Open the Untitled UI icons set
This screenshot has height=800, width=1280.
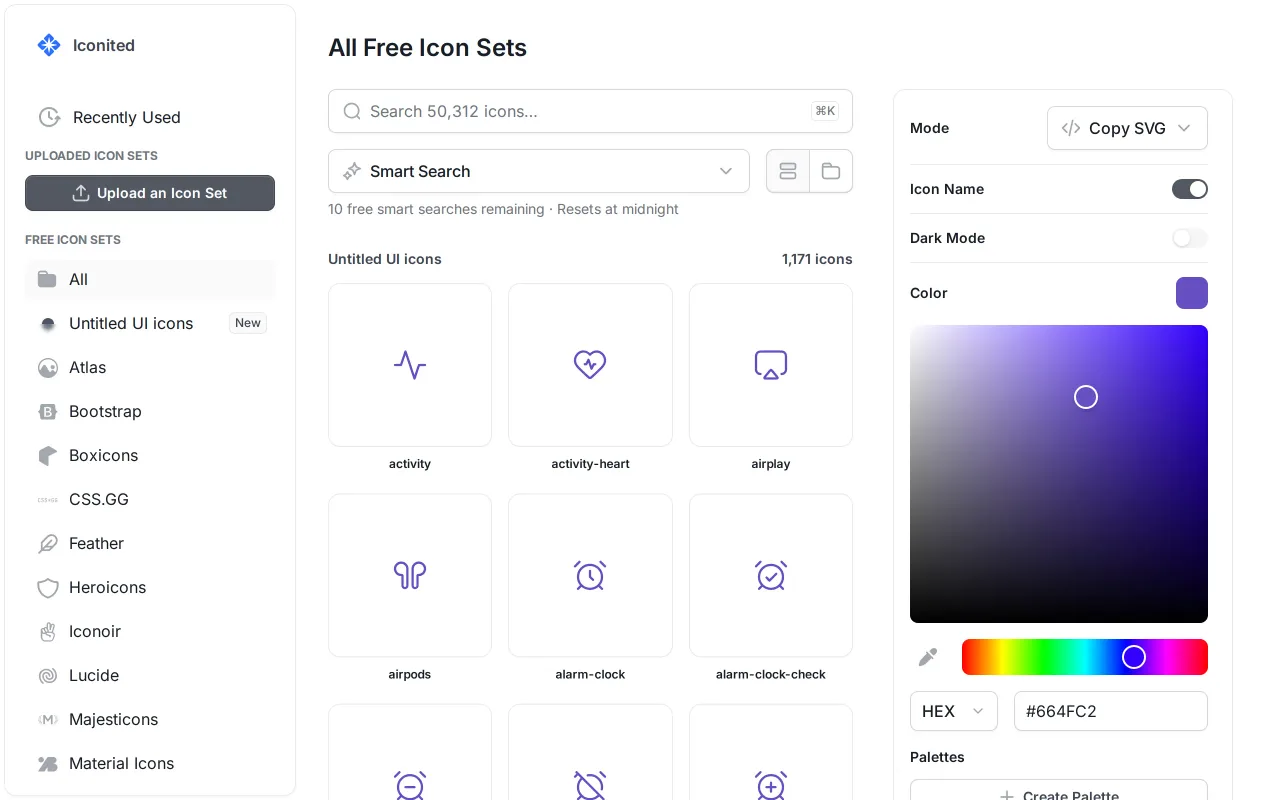click(150, 323)
